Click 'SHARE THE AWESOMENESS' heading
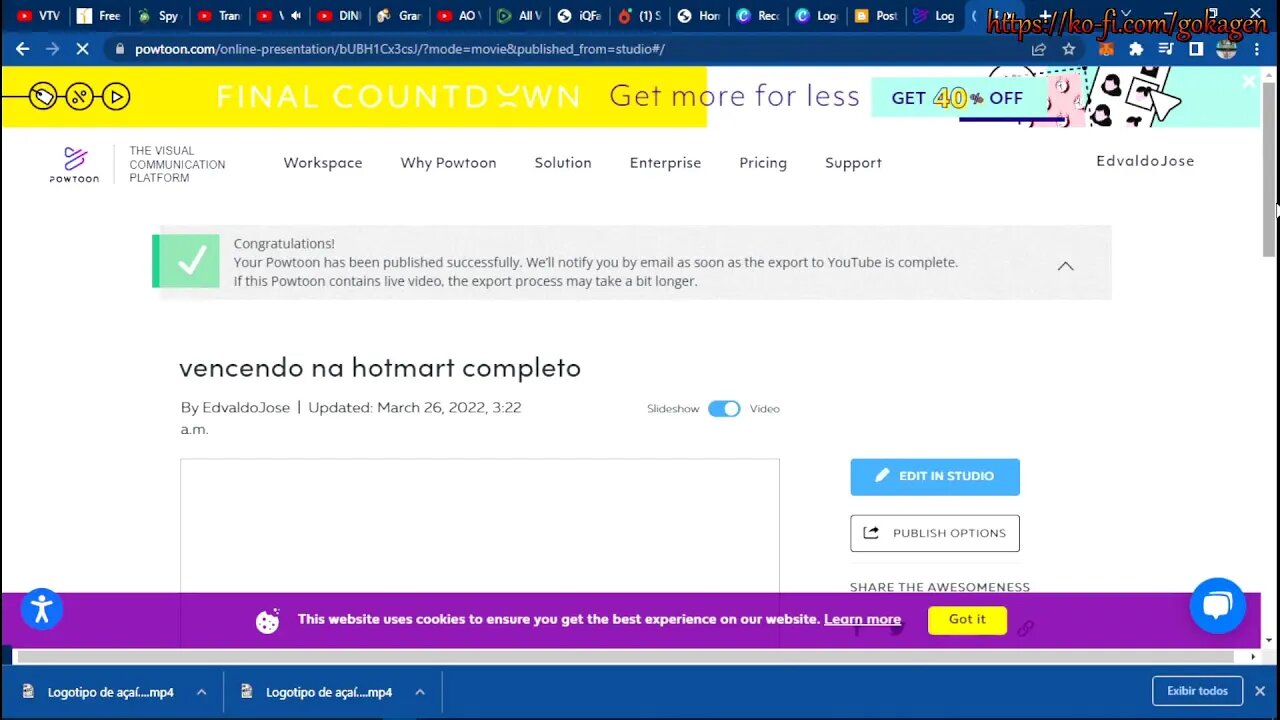The height and width of the screenshot is (720, 1280). (940, 587)
